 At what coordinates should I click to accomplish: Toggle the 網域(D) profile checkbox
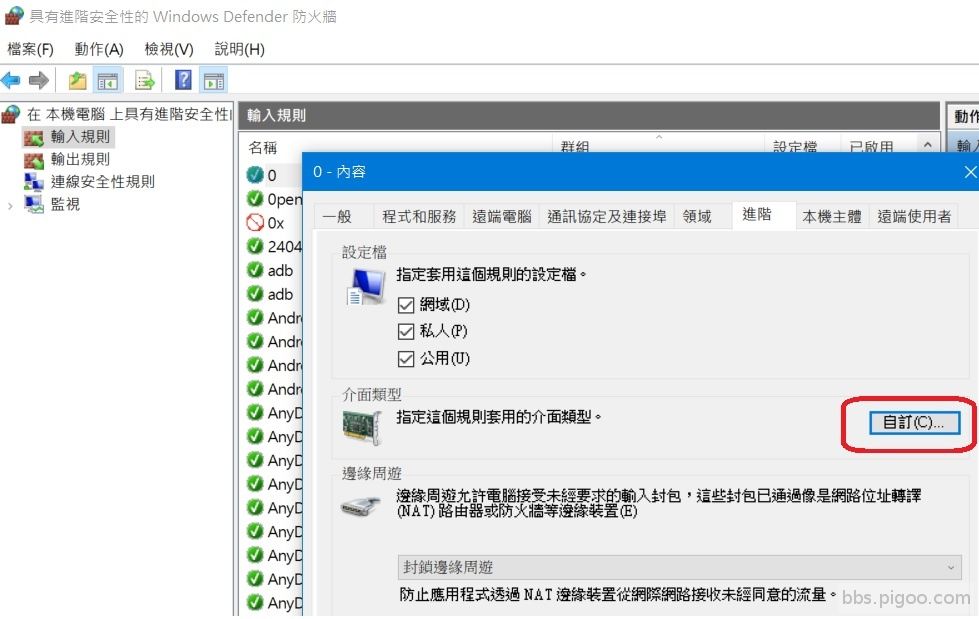coord(406,305)
